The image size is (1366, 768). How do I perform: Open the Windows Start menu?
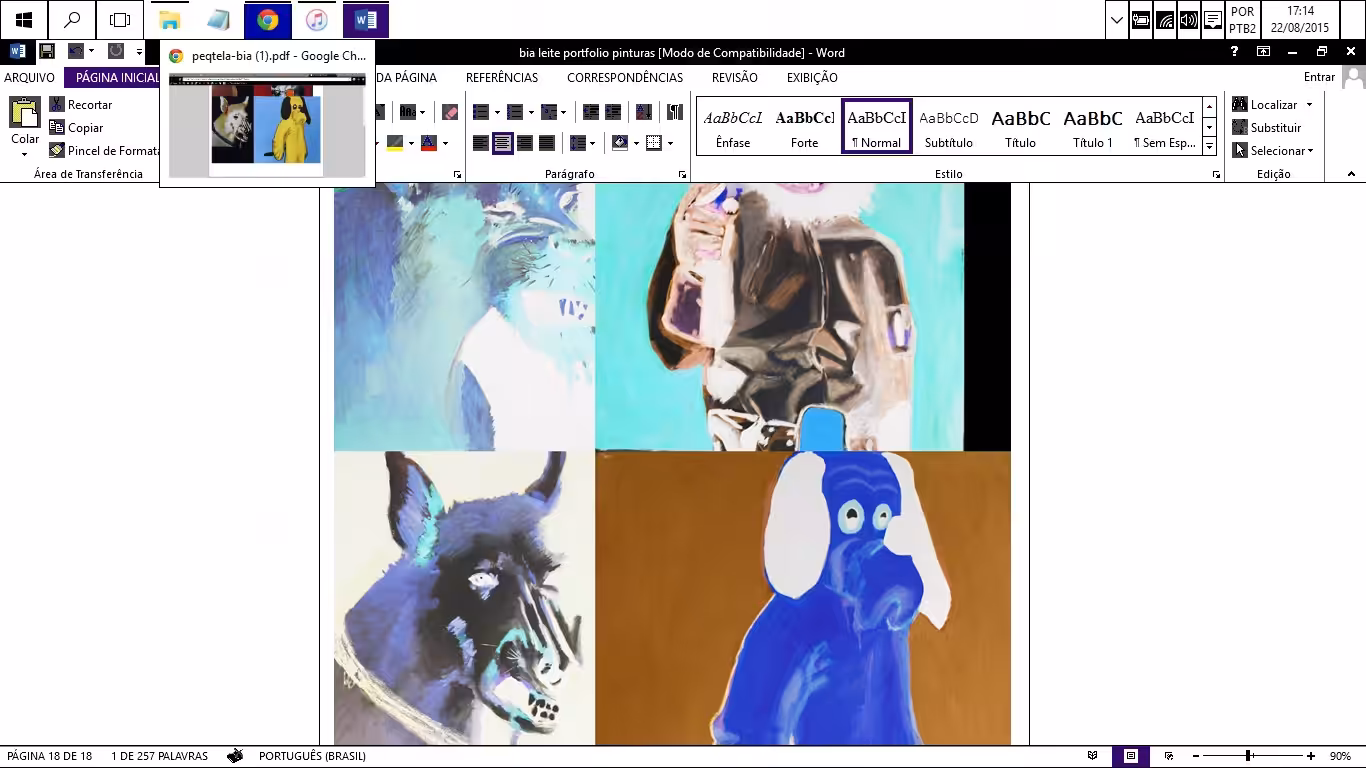pos(24,20)
